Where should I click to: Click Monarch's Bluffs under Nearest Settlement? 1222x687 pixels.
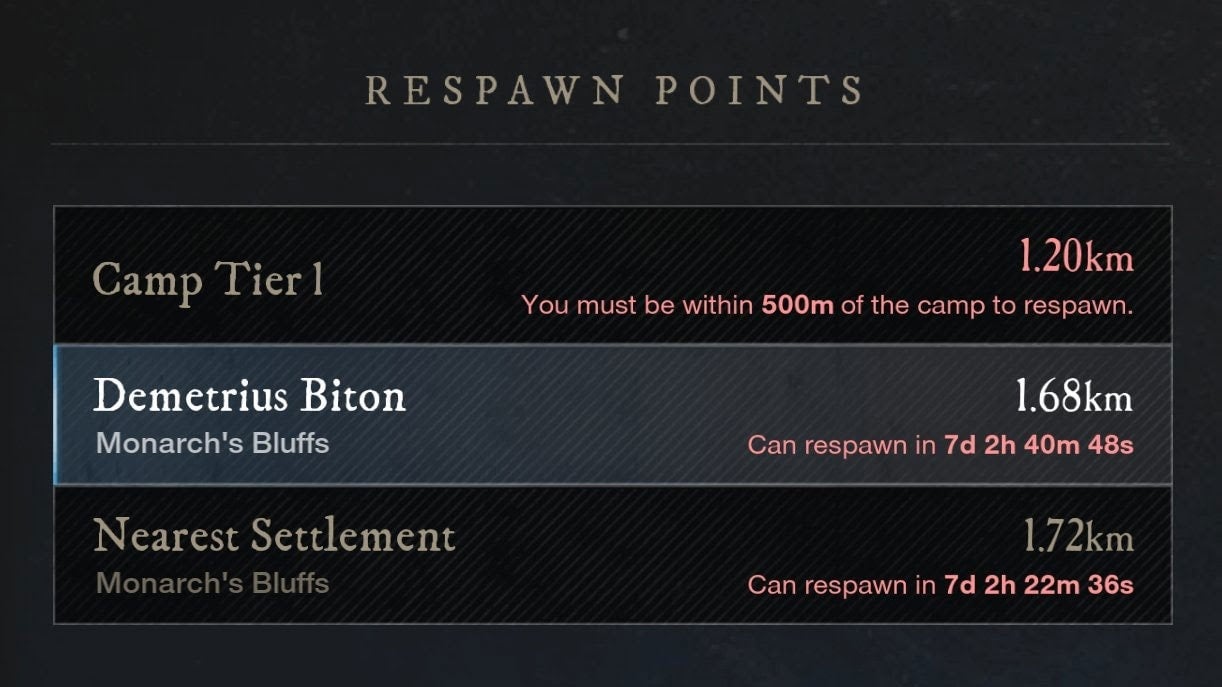(212, 583)
